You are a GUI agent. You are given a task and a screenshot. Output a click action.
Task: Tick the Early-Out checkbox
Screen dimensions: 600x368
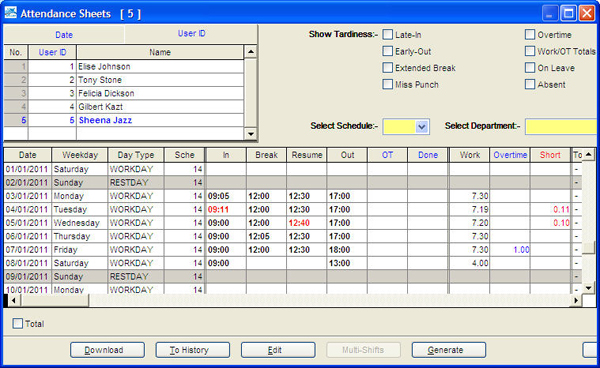pyautogui.click(x=388, y=51)
